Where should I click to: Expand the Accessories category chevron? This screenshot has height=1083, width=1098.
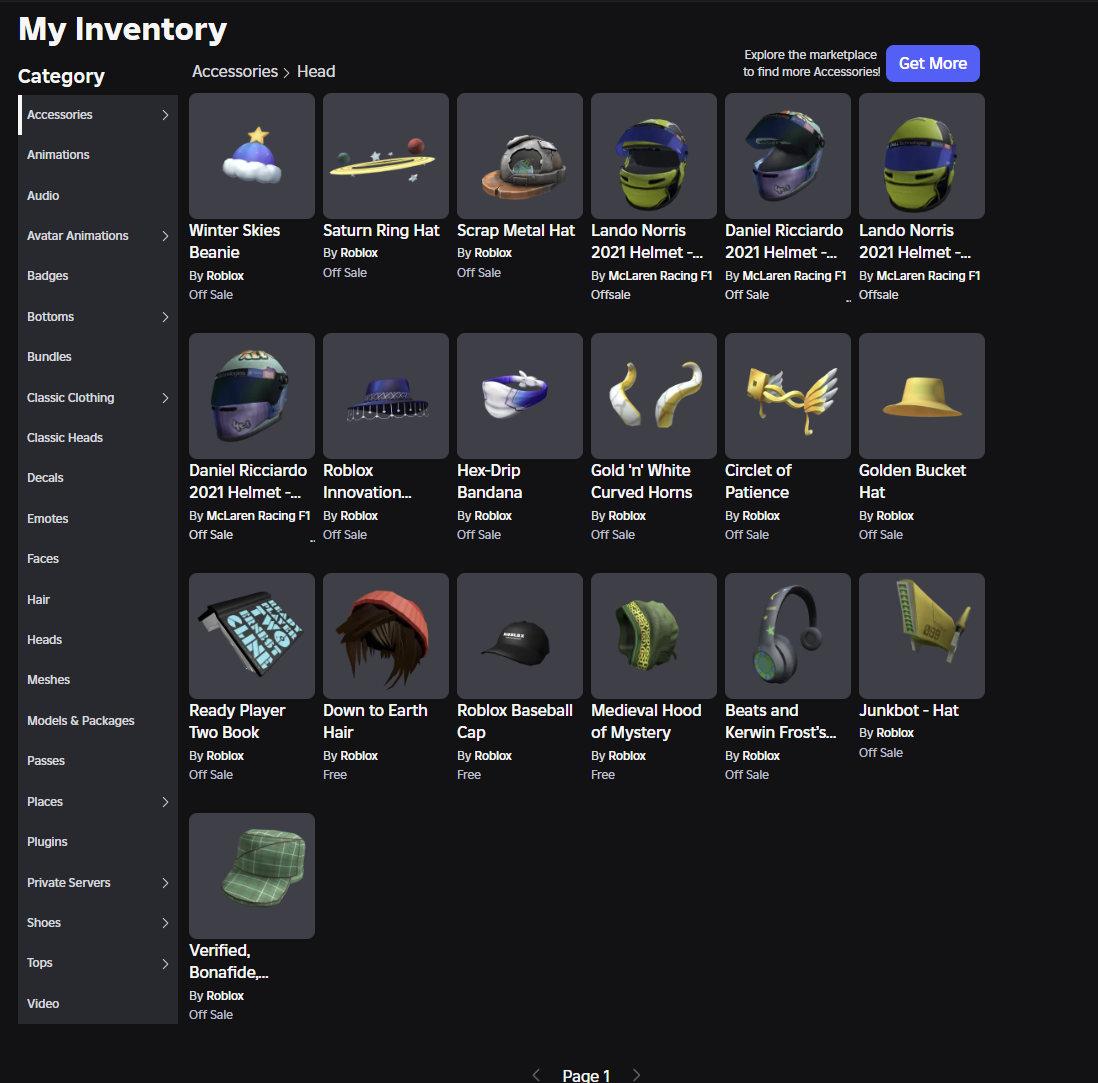pyautogui.click(x=165, y=115)
